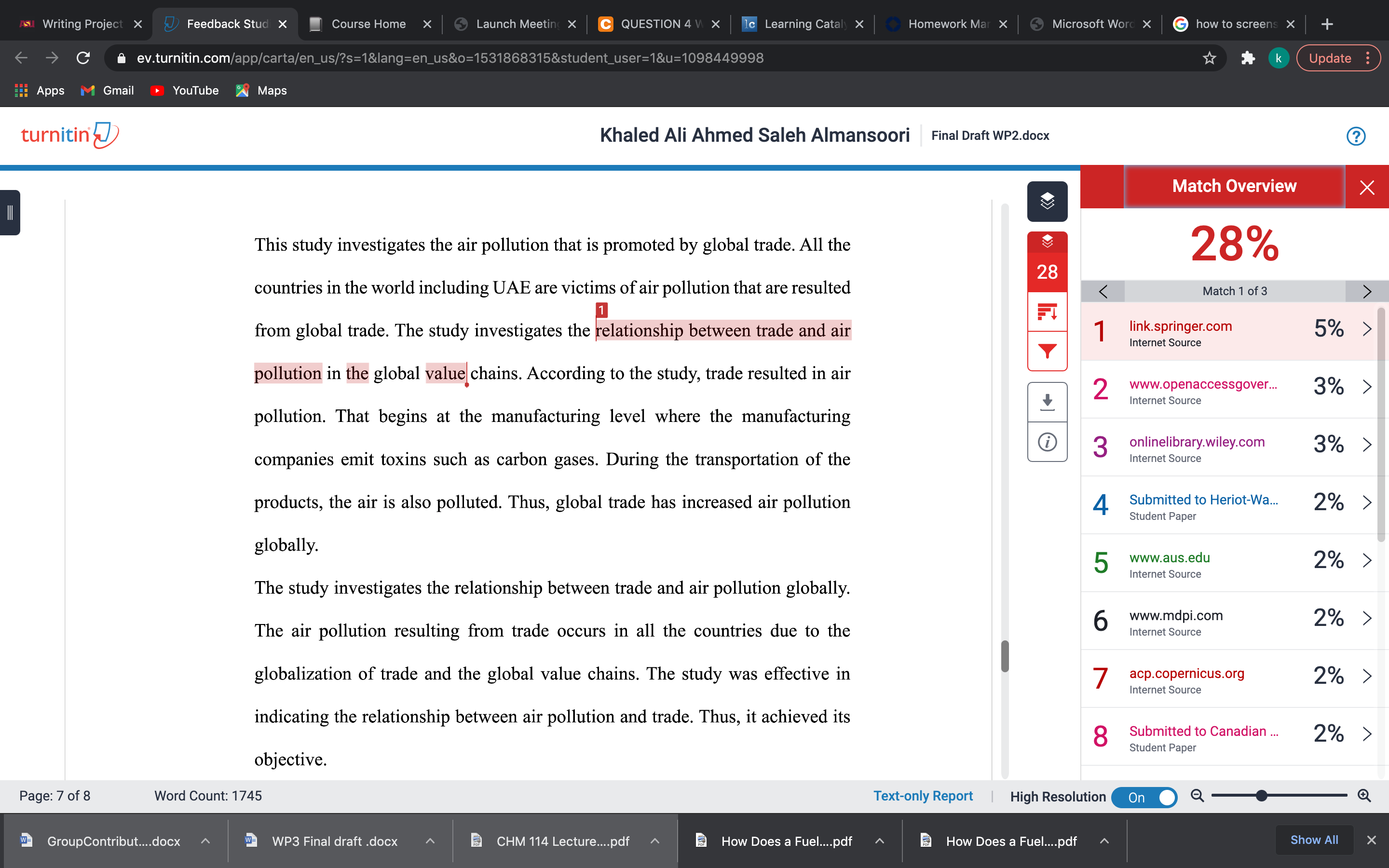Go to next match arrow
1389x868 pixels.
pos(1367,291)
